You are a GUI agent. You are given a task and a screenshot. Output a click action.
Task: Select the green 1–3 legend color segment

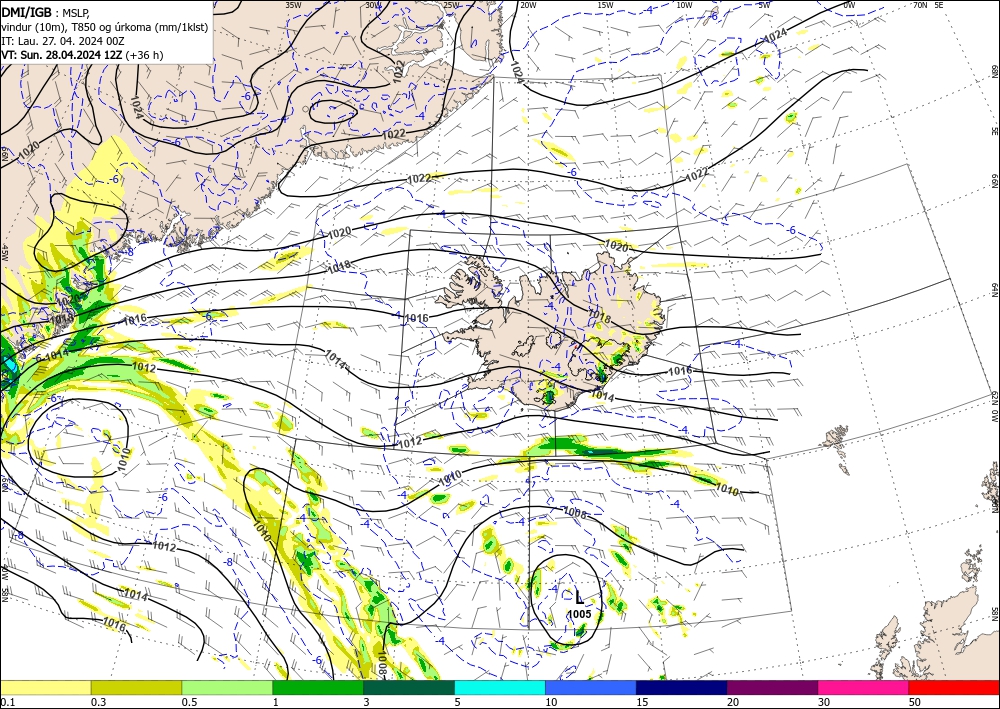click(318, 687)
